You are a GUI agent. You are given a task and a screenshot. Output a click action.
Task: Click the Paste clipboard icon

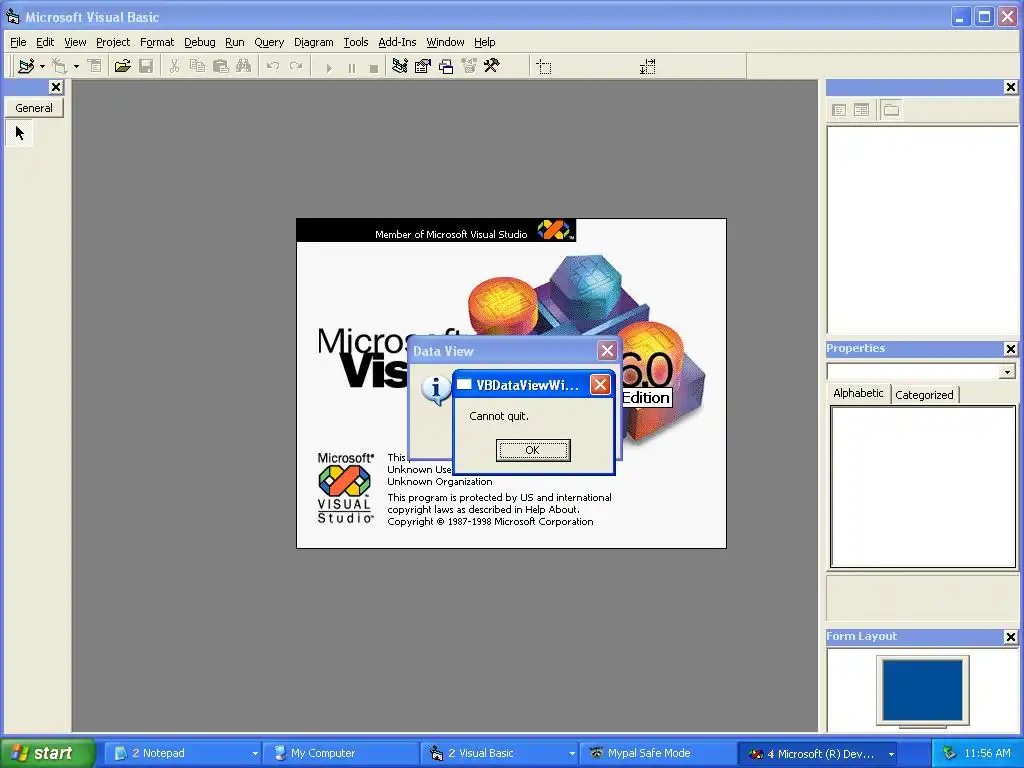coord(221,66)
